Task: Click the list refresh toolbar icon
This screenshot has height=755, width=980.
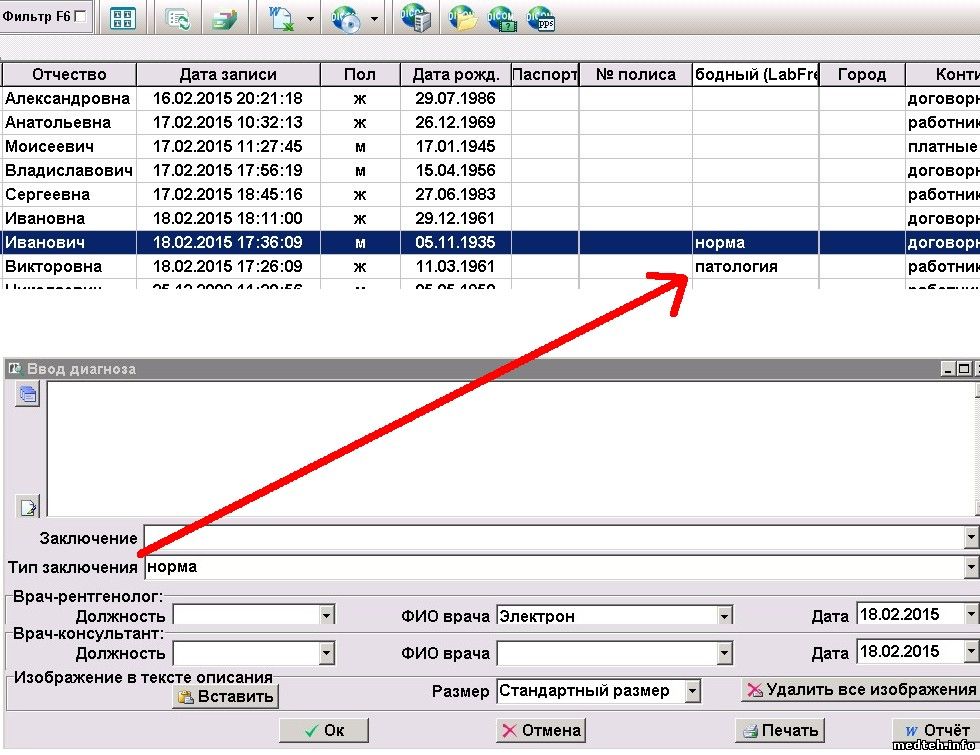Action: (179, 18)
